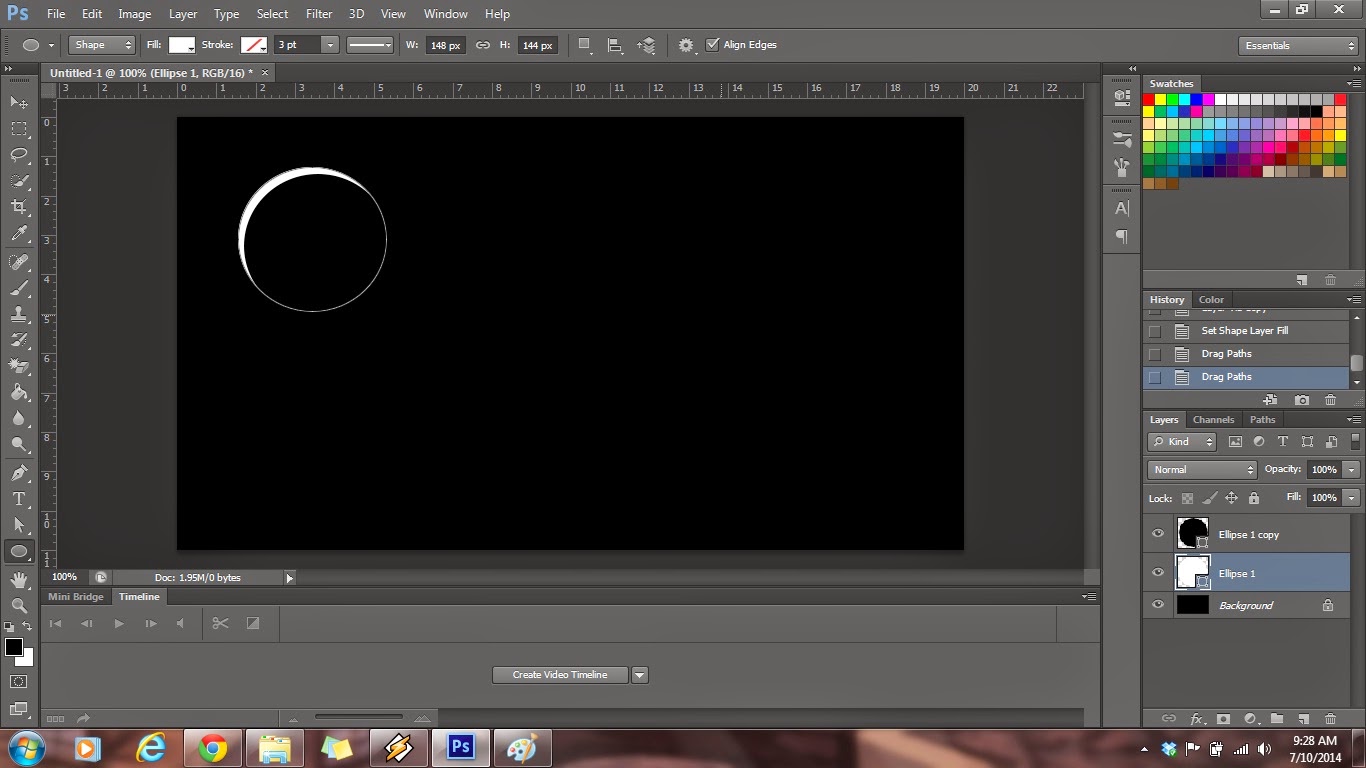1366x768 pixels.
Task: Open the Shape tool mode dropdown
Action: tap(102, 45)
